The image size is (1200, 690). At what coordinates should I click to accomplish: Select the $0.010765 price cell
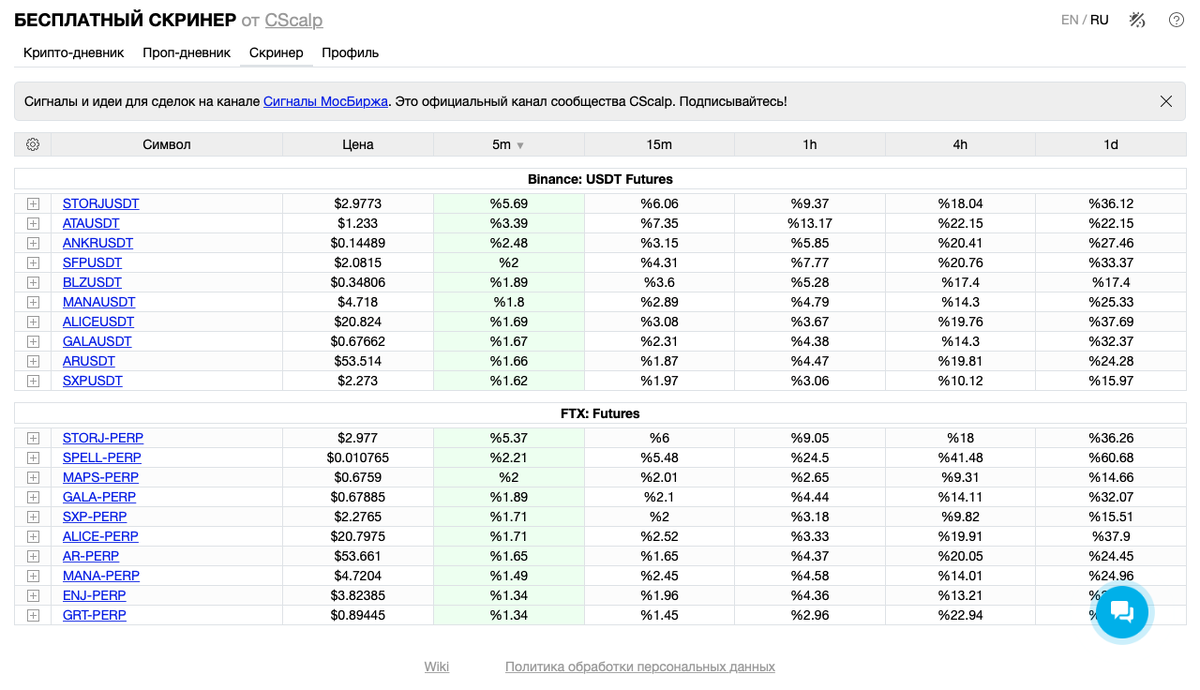[x=358, y=458]
